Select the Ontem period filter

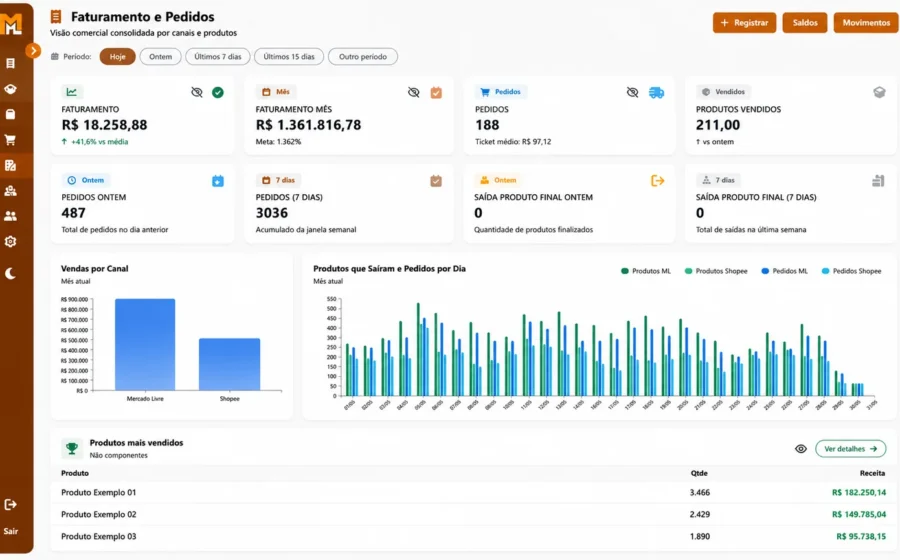coord(161,57)
